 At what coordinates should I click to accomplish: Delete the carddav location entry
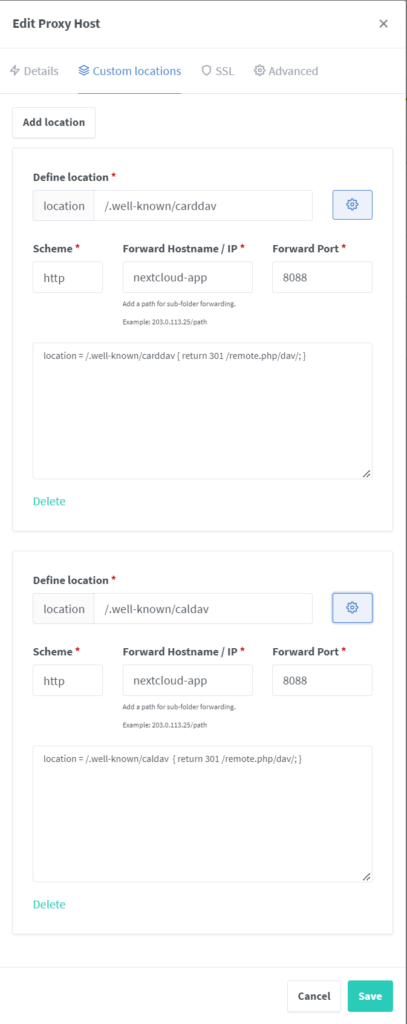pyautogui.click(x=49, y=502)
